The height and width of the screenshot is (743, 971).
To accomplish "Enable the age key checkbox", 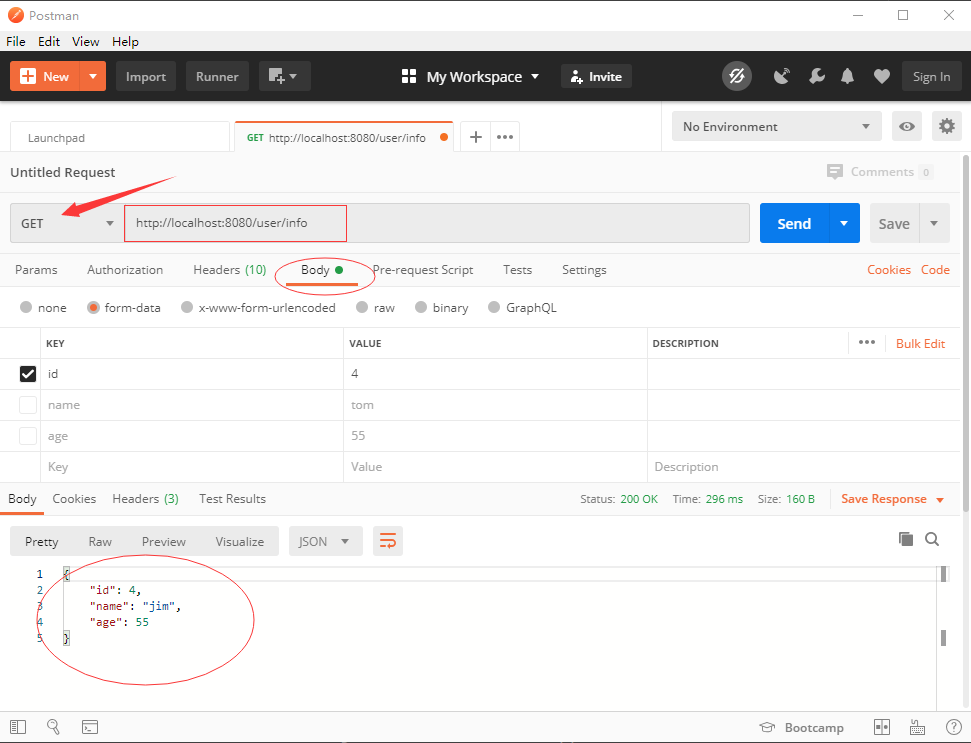I will [x=28, y=436].
